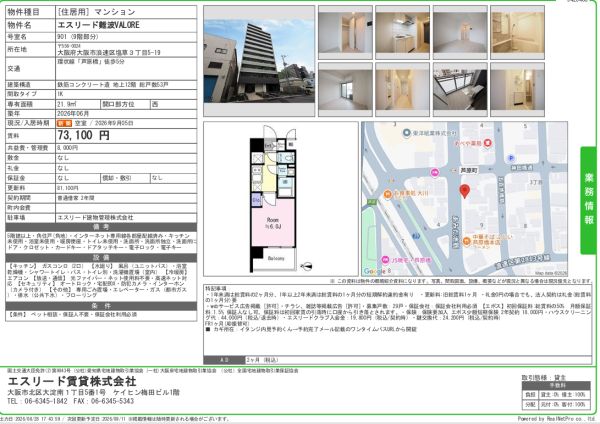Click the red location pin on the map
This screenshot has height=424, width=600.
(465, 191)
